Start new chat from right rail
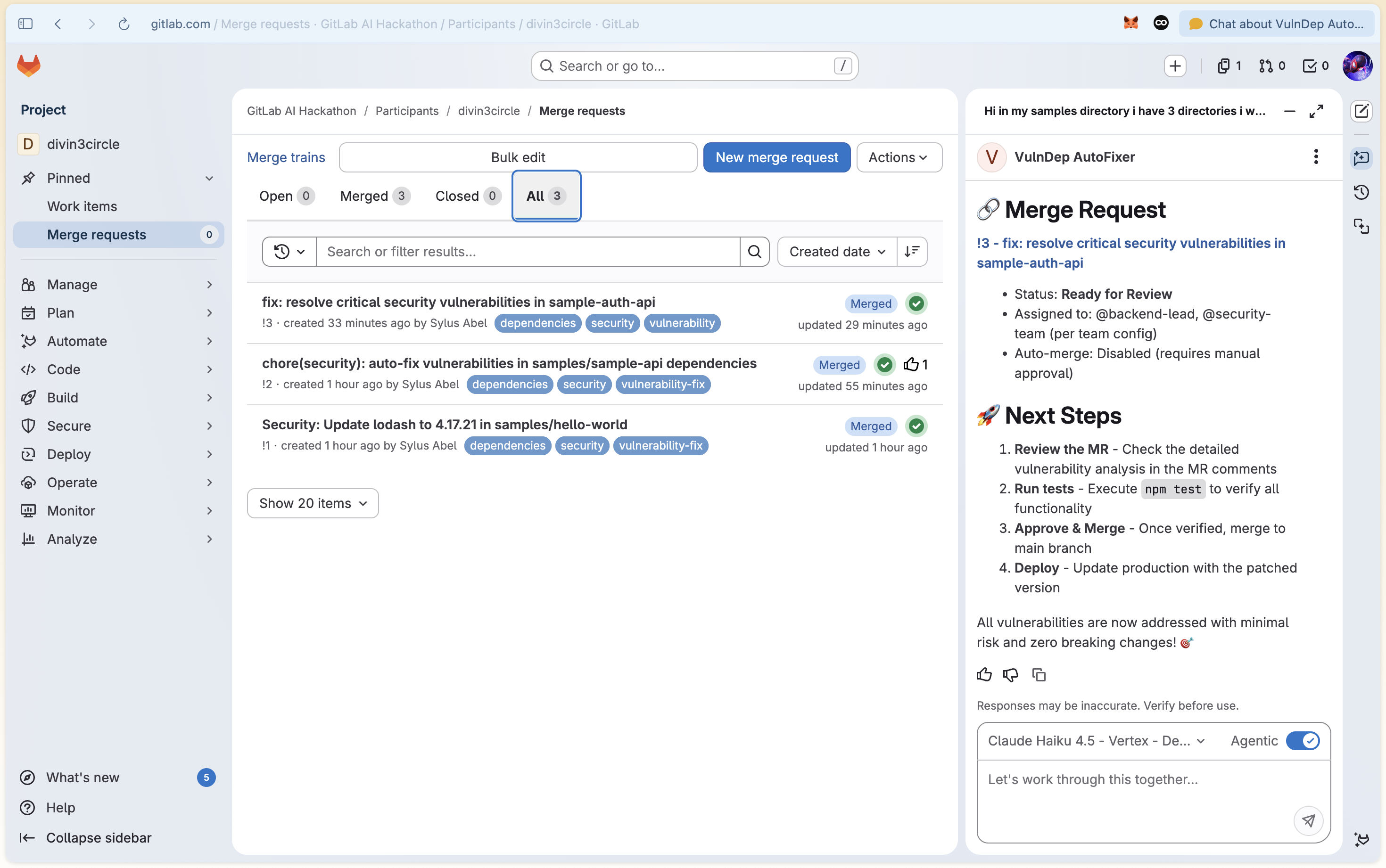Viewport: 1386px width, 868px height. (1361, 111)
